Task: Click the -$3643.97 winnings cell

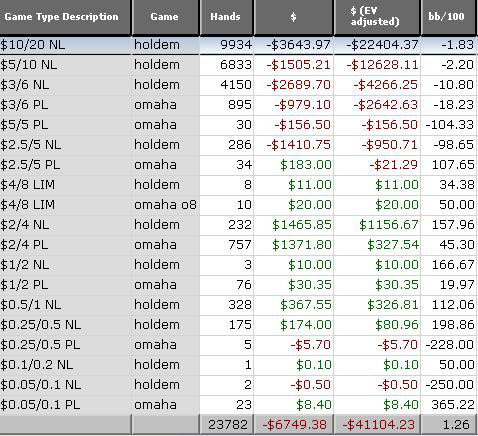Action: 294,45
